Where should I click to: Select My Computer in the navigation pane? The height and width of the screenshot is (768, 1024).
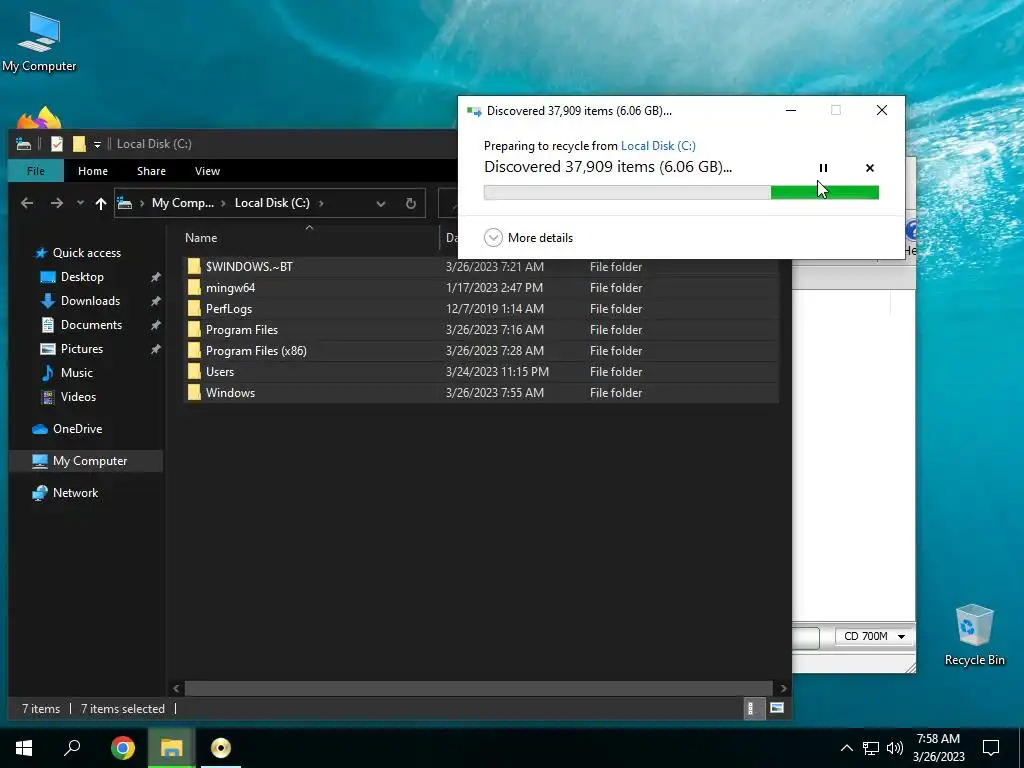pyautogui.click(x=89, y=461)
